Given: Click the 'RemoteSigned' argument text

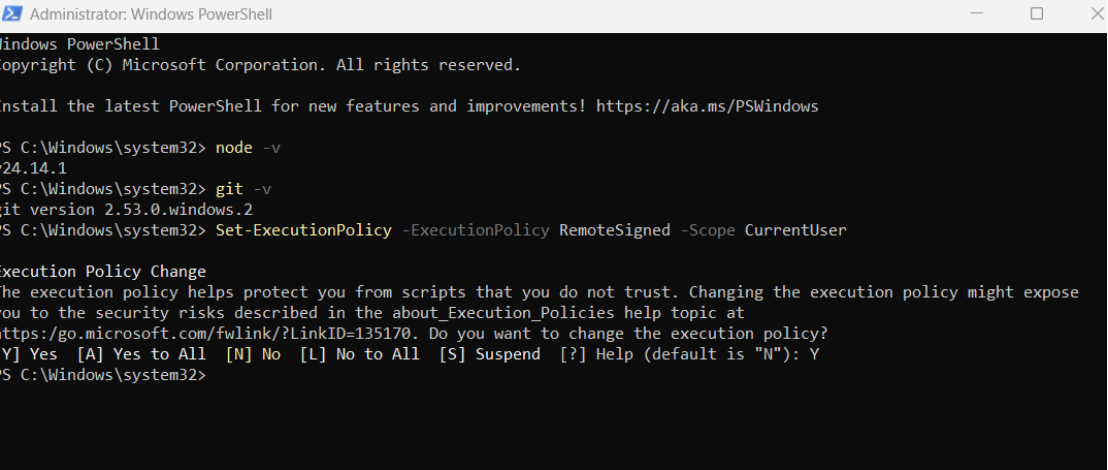Looking at the screenshot, I should [614, 231].
